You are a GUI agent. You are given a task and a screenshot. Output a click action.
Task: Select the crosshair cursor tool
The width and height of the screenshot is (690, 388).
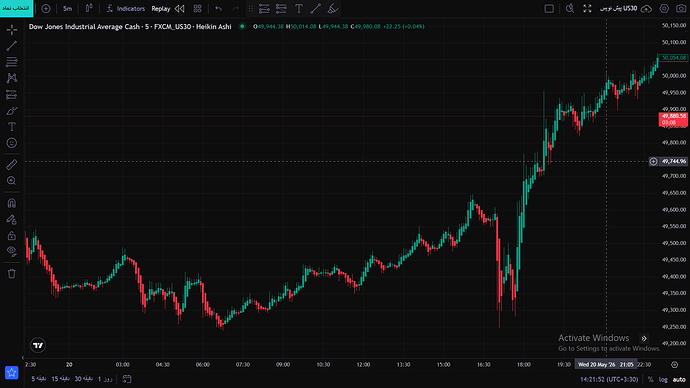[12, 29]
